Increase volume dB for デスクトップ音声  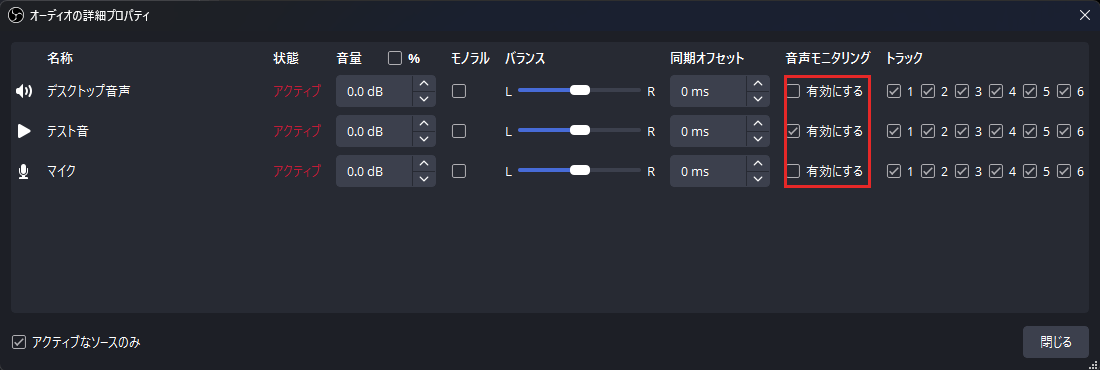point(424,84)
